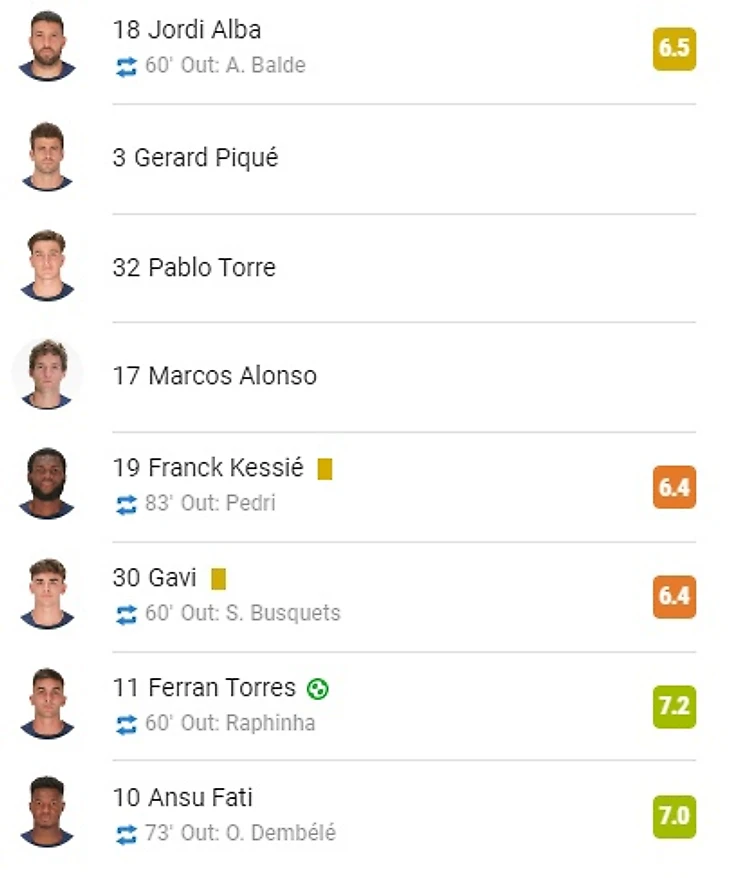Open Gerard Piqué player profile link
Viewport: 730px width, 878px height.
click(195, 157)
